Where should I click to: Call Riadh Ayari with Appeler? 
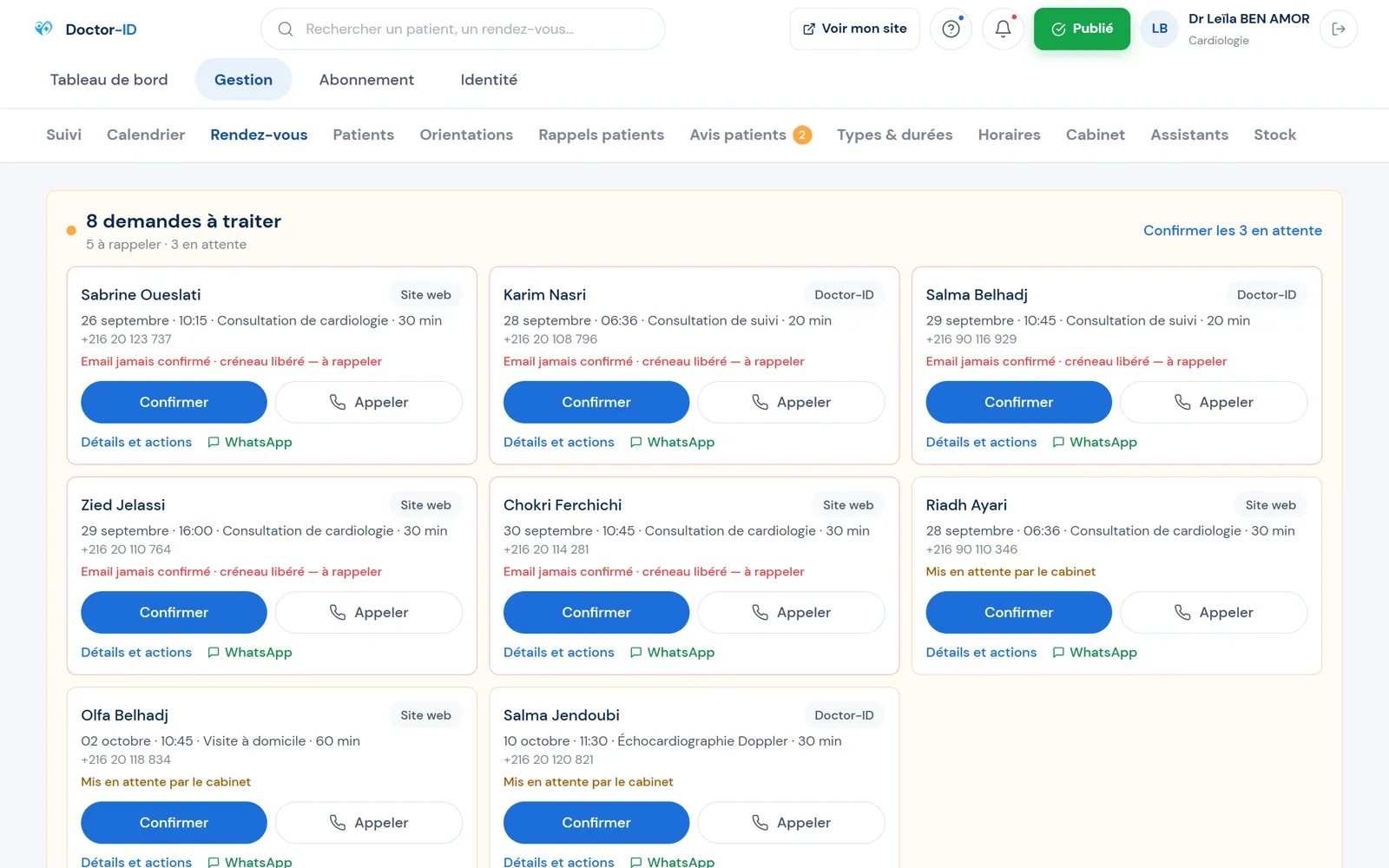1214,612
